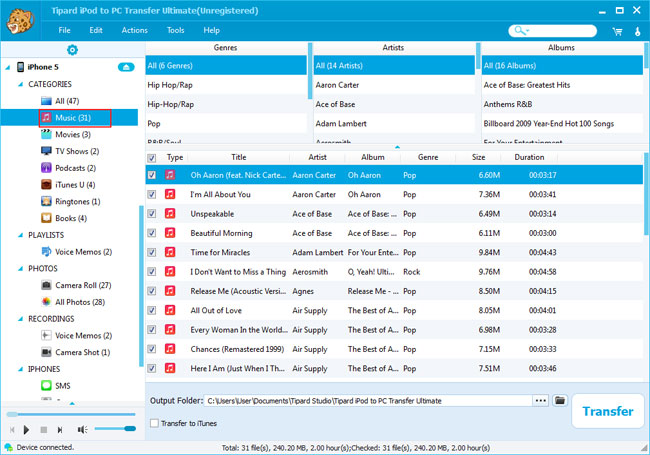Click the output folder path field
This screenshot has width=650, height=455.
[x=368, y=401]
